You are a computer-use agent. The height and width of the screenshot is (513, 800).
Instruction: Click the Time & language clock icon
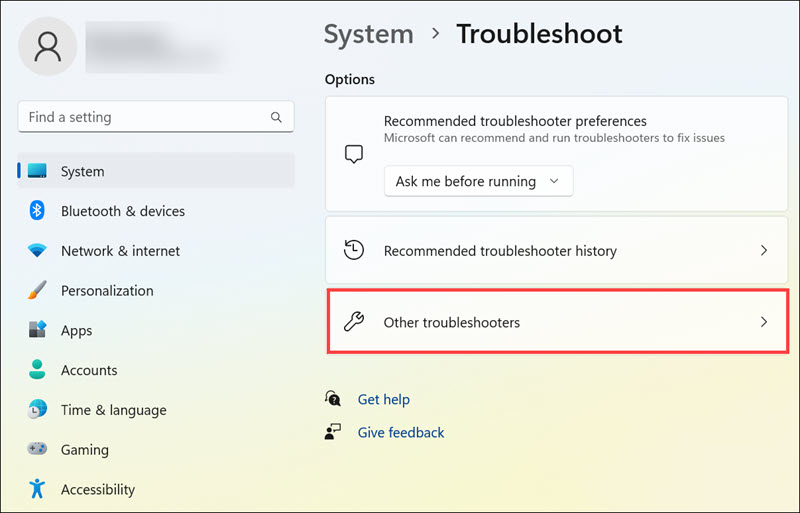37,410
